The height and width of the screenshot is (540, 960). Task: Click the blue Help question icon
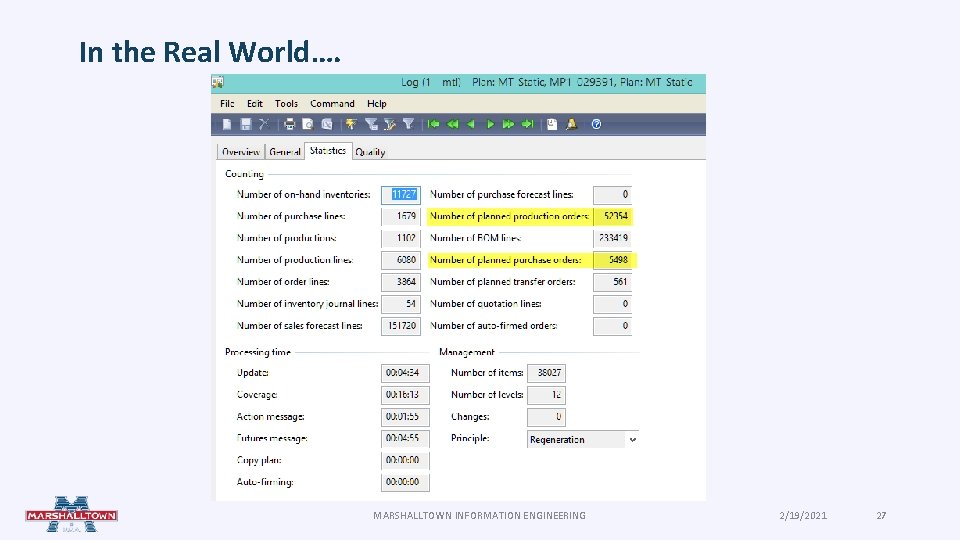pos(596,124)
